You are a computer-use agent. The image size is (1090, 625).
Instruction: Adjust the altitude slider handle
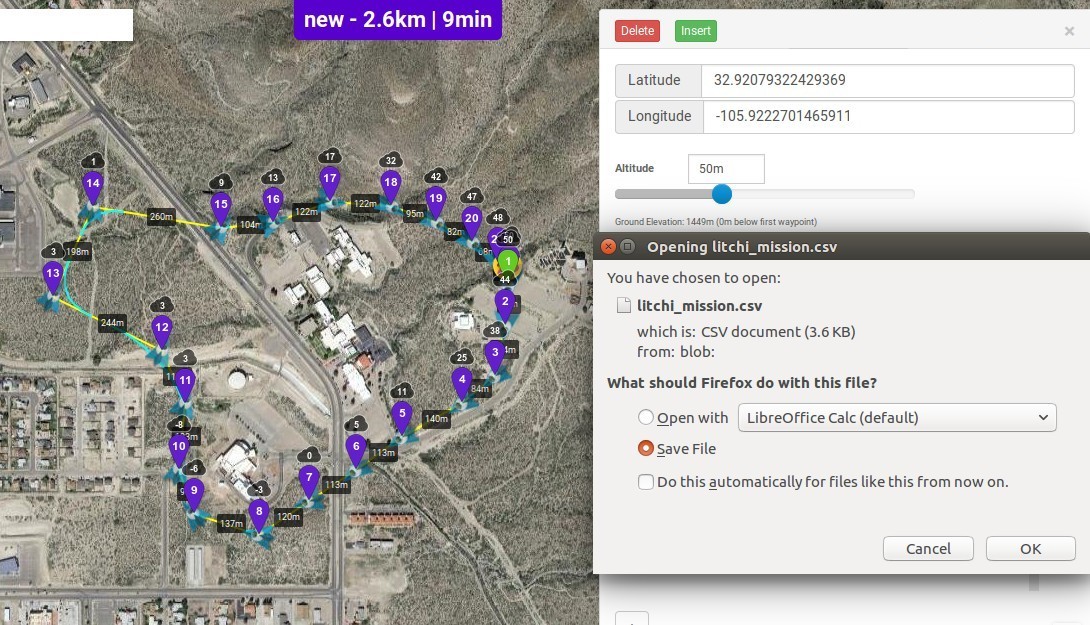[722, 194]
